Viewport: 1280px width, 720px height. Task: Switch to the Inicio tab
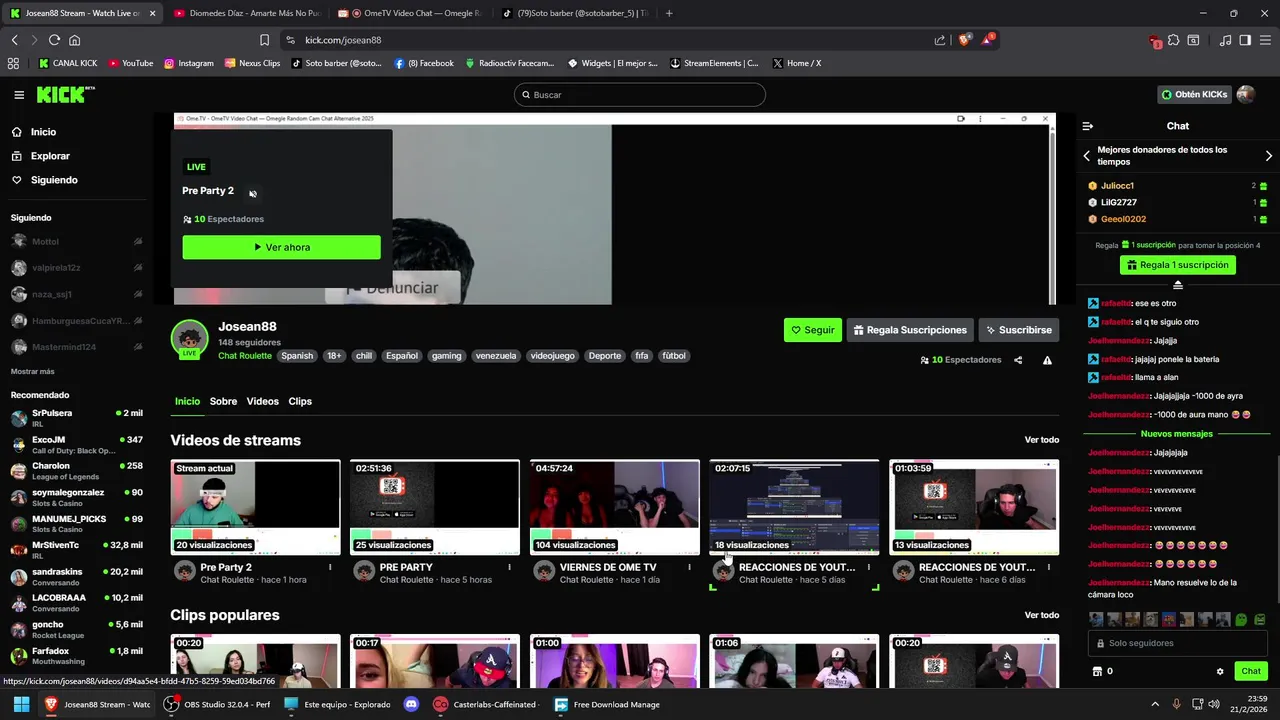[187, 401]
